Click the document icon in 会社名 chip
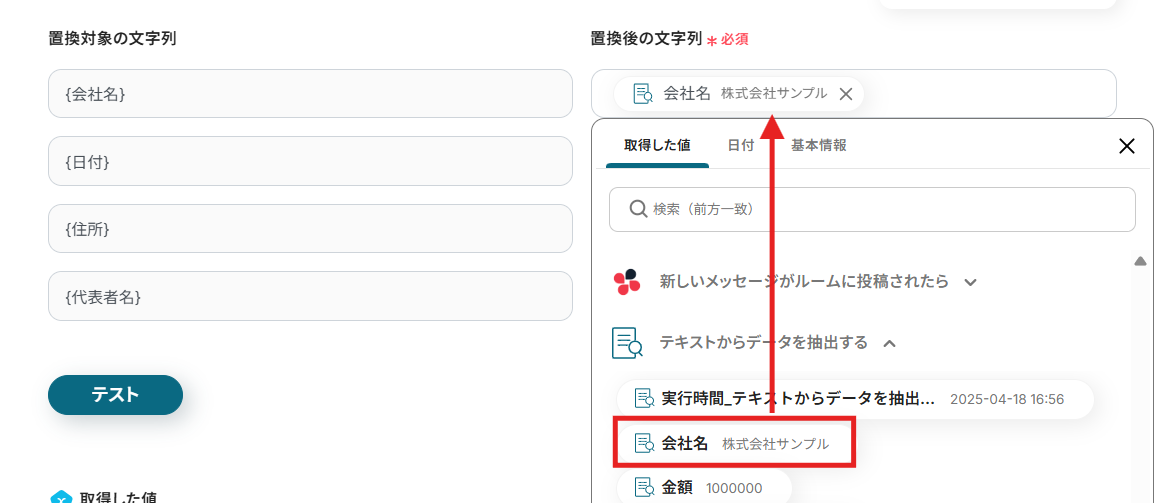This screenshot has height=503, width=1172. pos(644,94)
